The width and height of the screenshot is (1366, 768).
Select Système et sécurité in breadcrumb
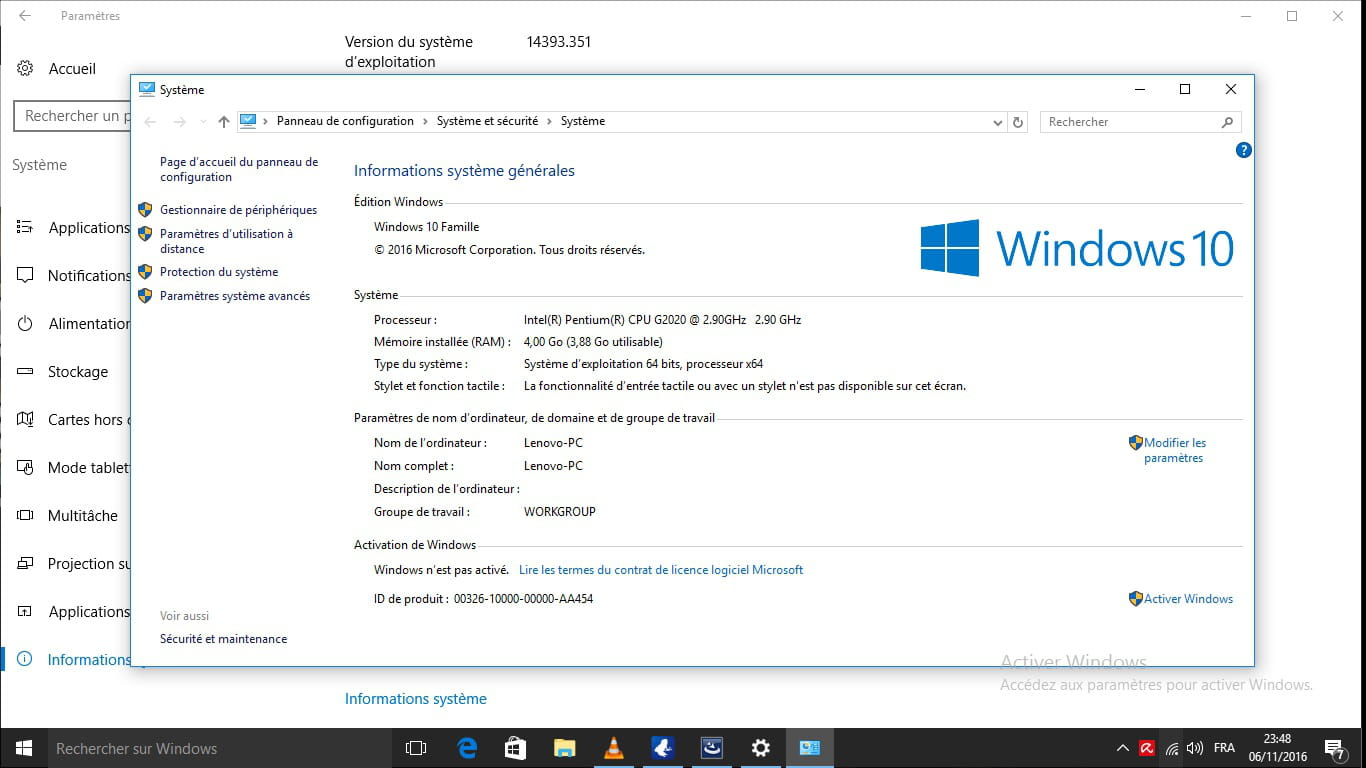485,121
